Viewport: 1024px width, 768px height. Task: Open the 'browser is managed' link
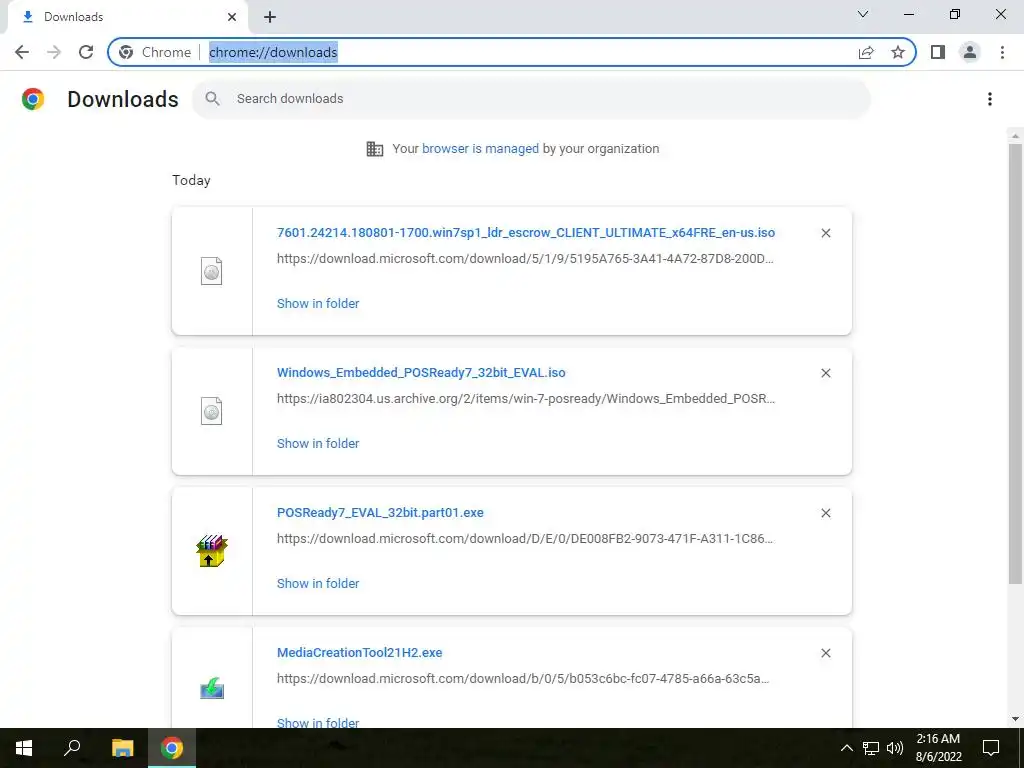click(x=480, y=149)
